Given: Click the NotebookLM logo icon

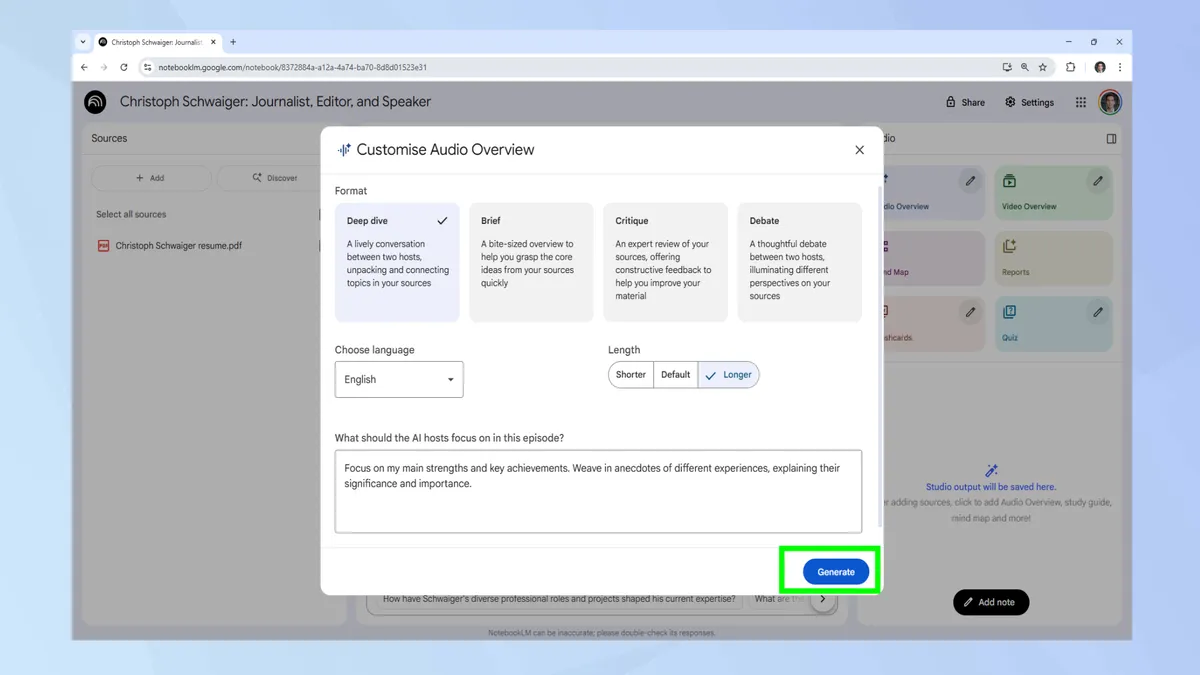Looking at the screenshot, I should pyautogui.click(x=95, y=102).
